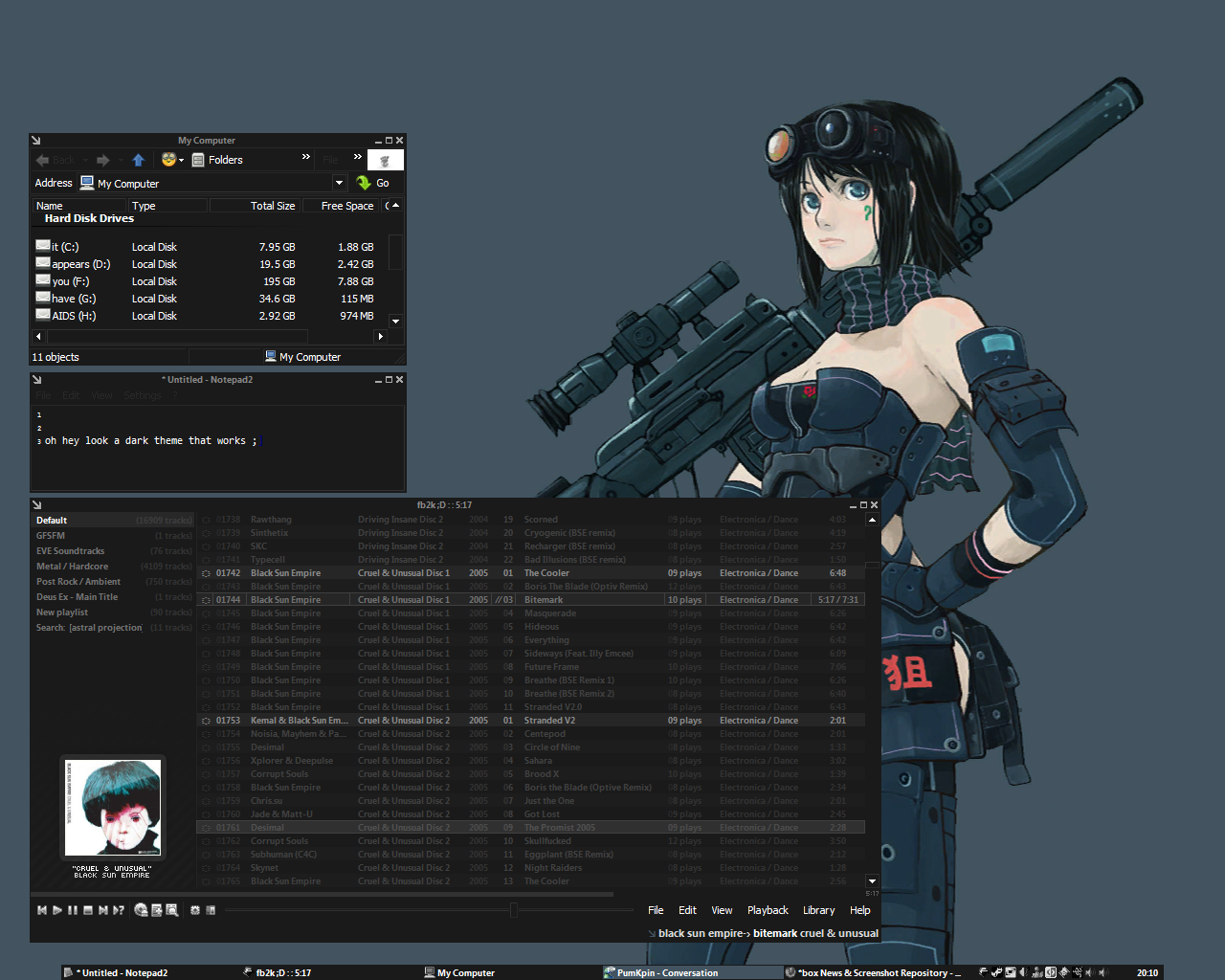This screenshot has height=980, width=1225.
Task: Sort drives by Free Space column
Action: (x=342, y=206)
